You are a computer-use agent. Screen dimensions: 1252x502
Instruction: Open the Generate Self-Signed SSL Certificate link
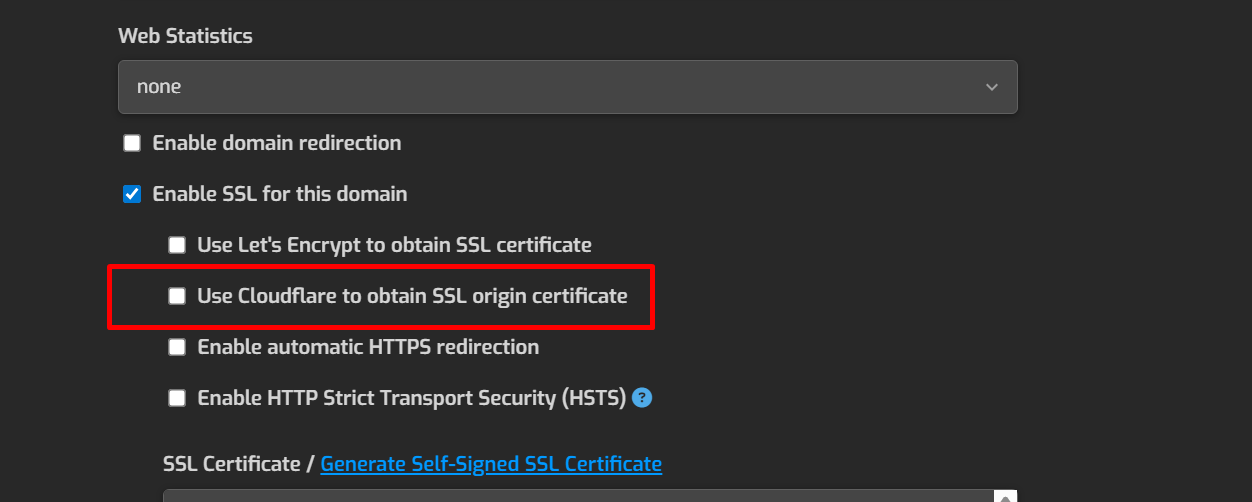pyautogui.click(x=491, y=464)
